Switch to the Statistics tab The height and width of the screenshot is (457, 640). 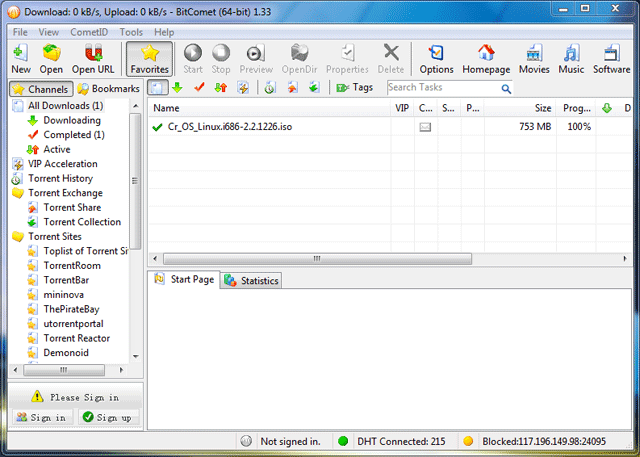[251, 281]
